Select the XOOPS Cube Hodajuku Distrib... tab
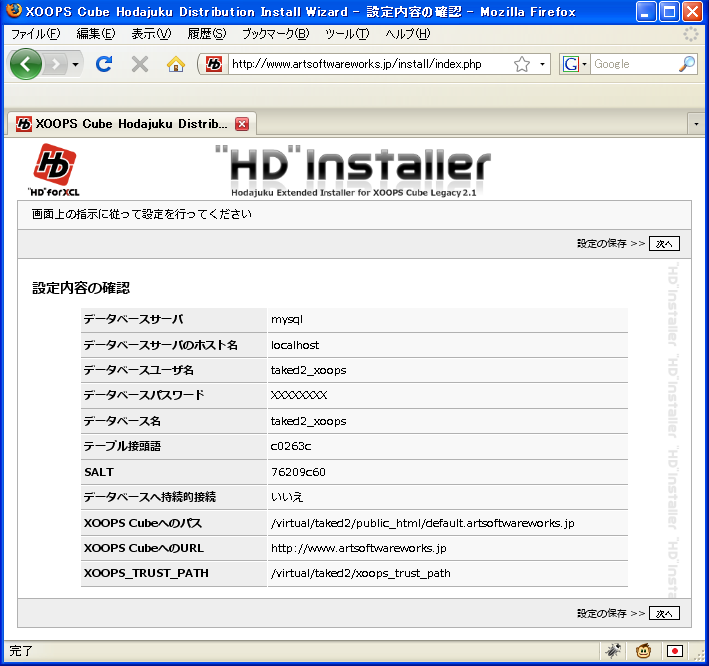The height and width of the screenshot is (666, 709). (x=131, y=123)
